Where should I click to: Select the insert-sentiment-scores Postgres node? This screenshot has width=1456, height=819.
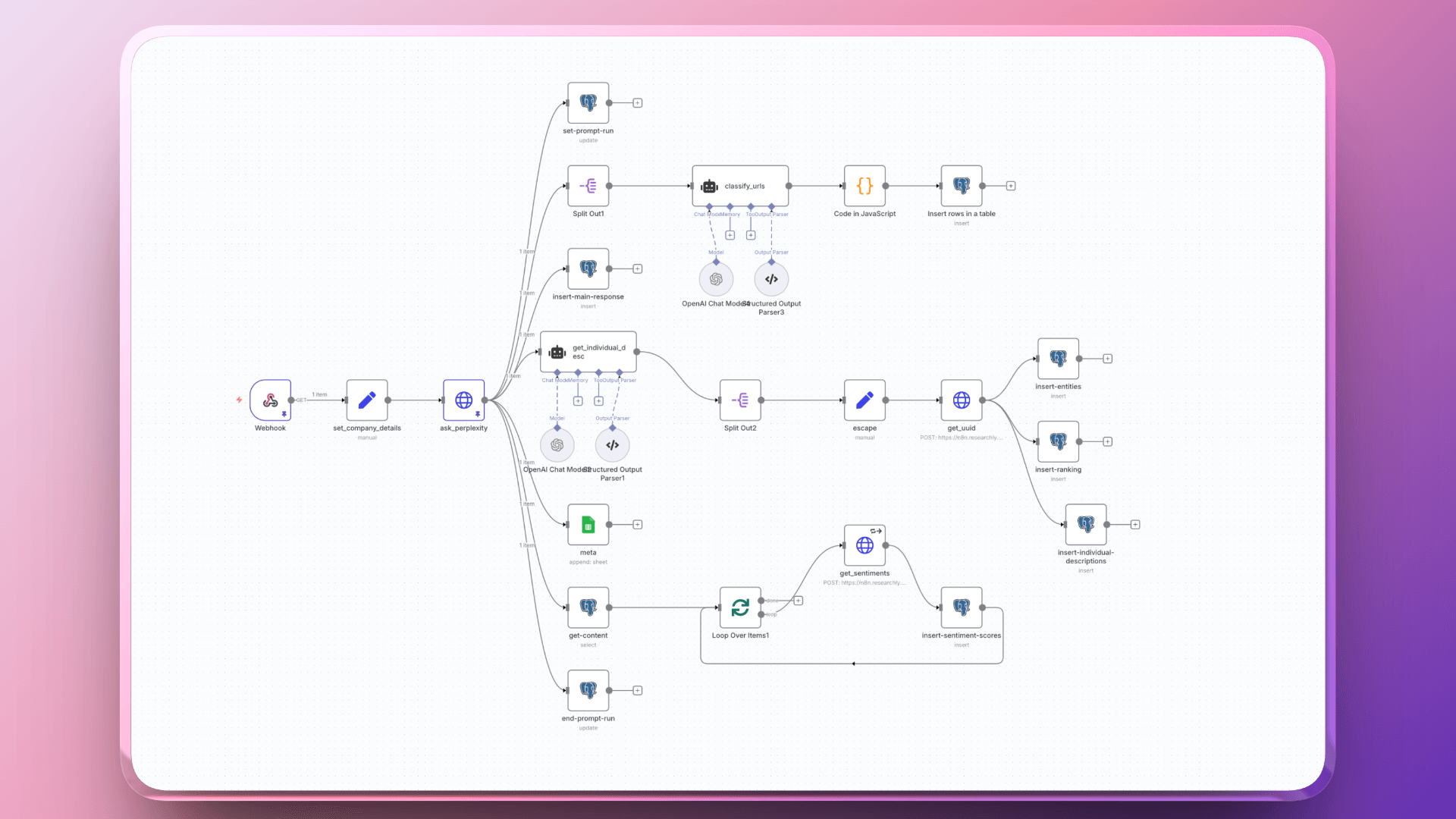(x=961, y=607)
